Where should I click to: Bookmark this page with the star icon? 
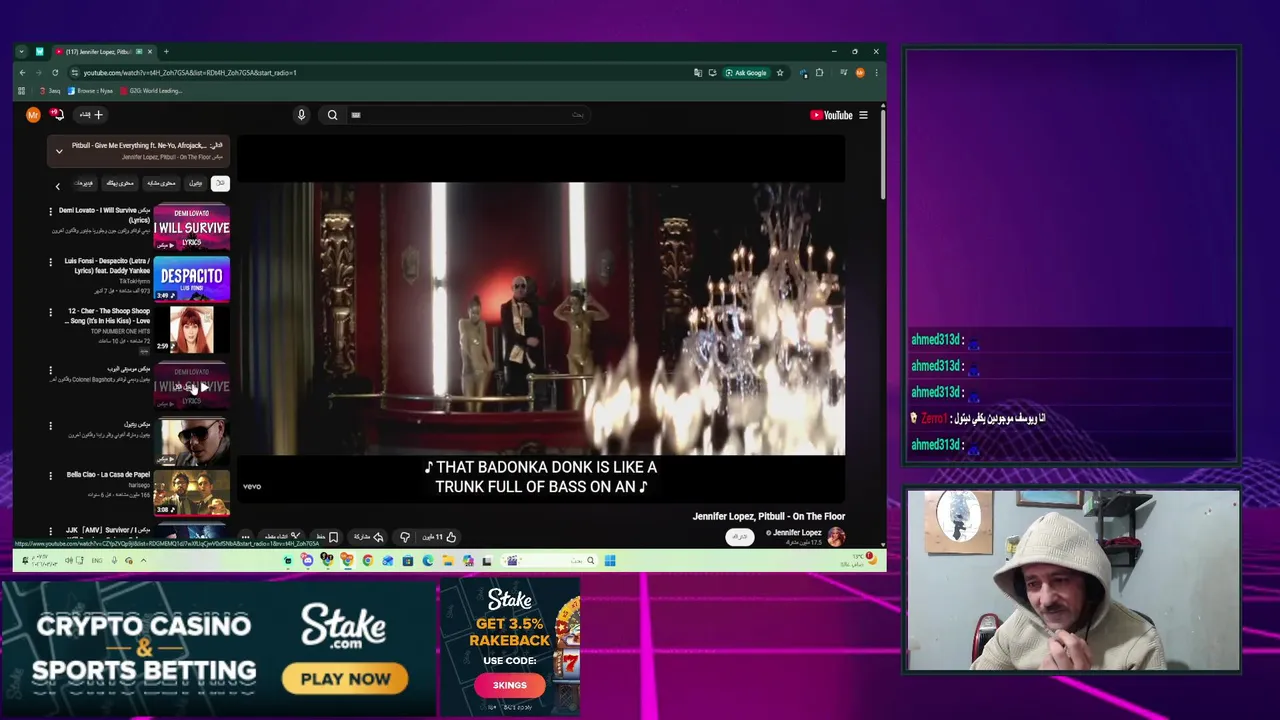780,73
